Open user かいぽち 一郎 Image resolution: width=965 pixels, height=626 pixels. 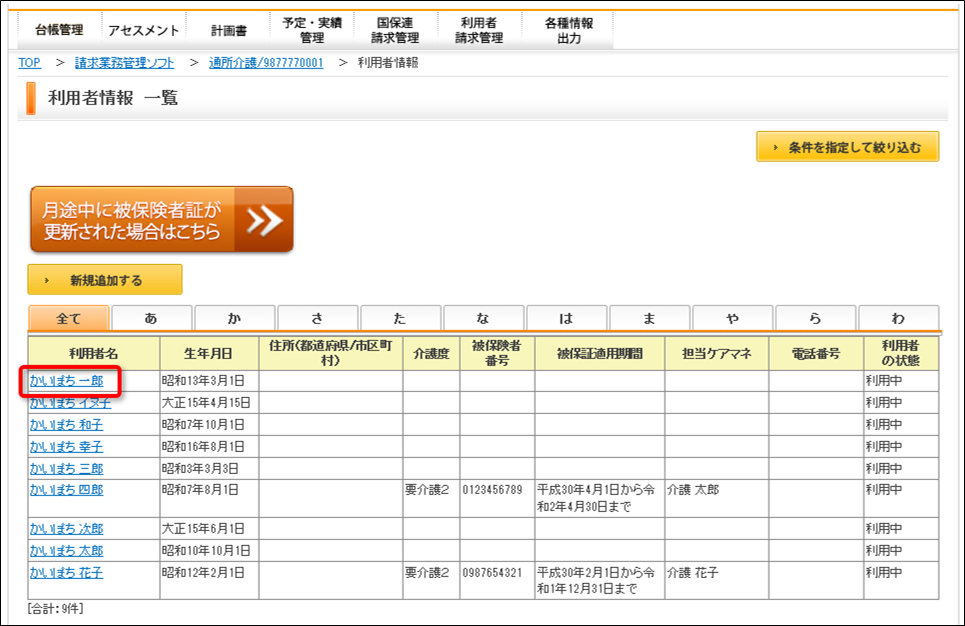66,381
